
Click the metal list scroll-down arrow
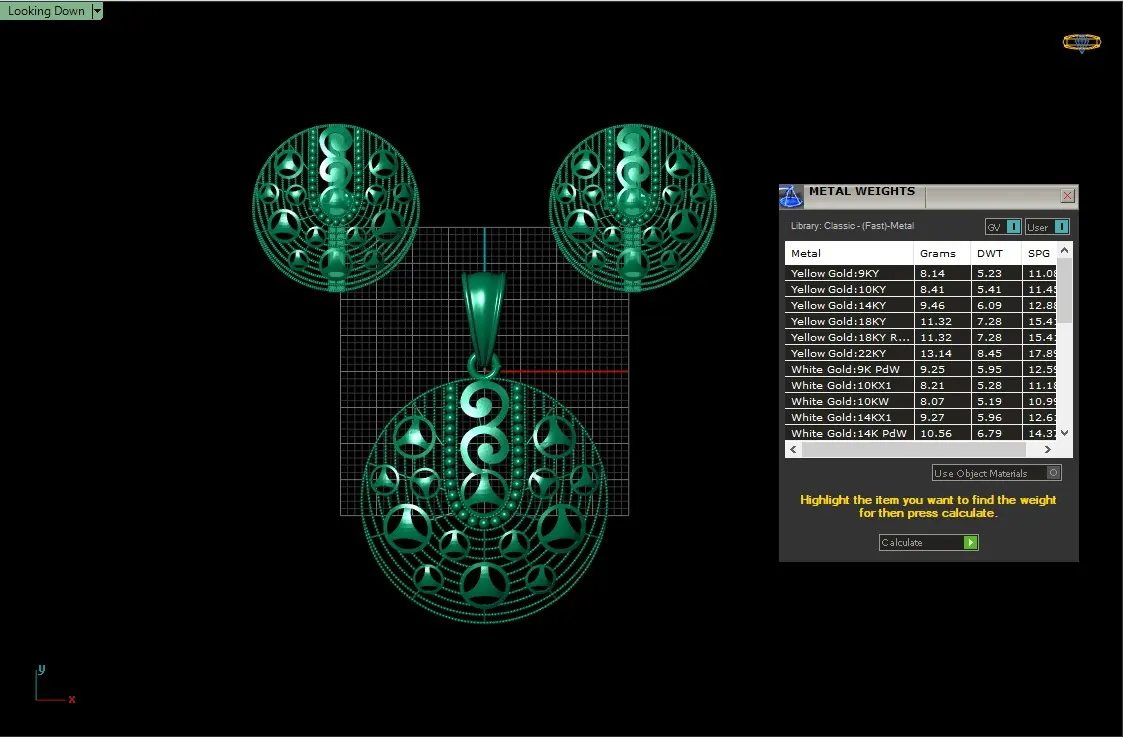pyautogui.click(x=1064, y=433)
